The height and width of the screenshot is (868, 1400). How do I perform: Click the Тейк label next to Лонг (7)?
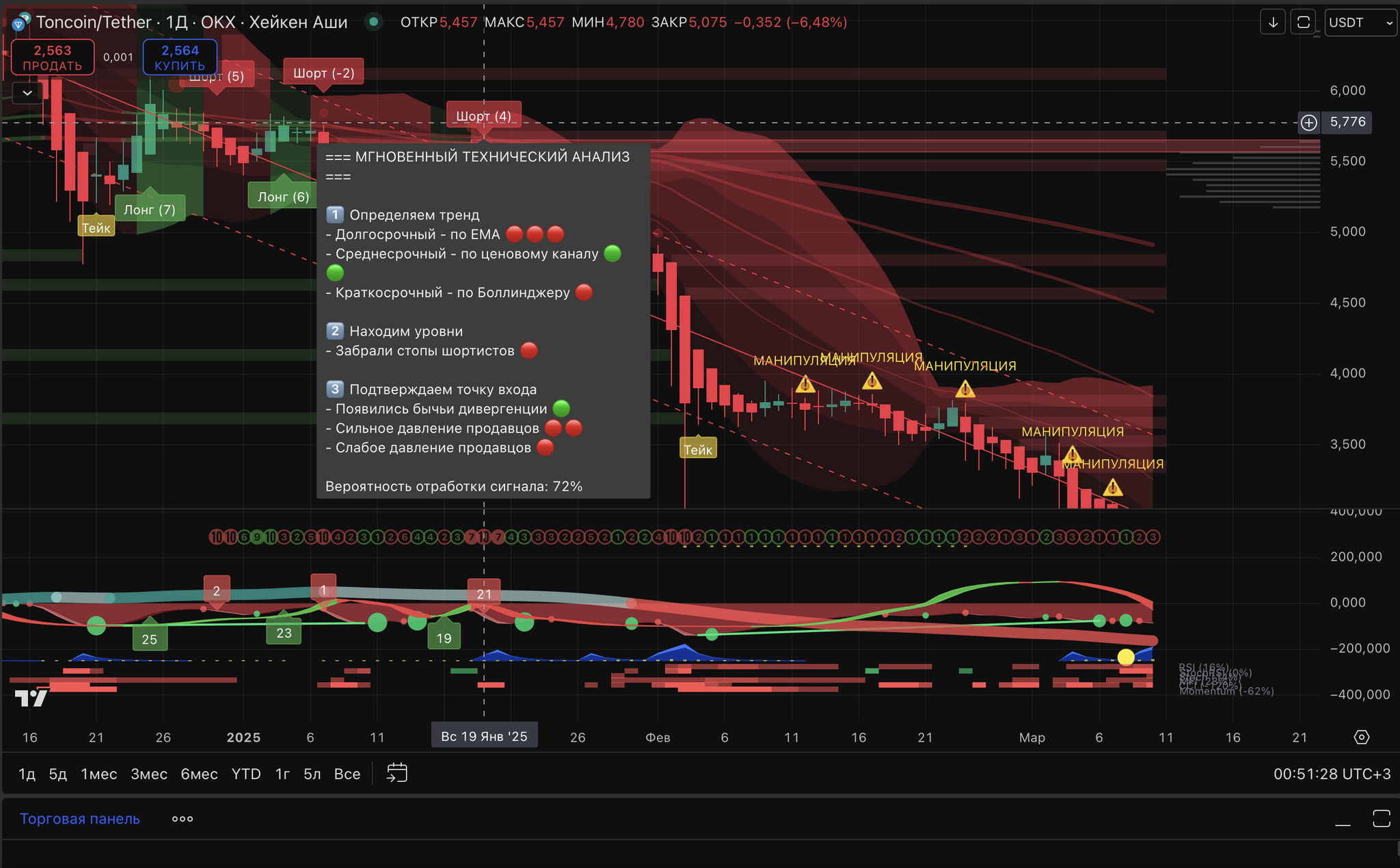point(96,228)
